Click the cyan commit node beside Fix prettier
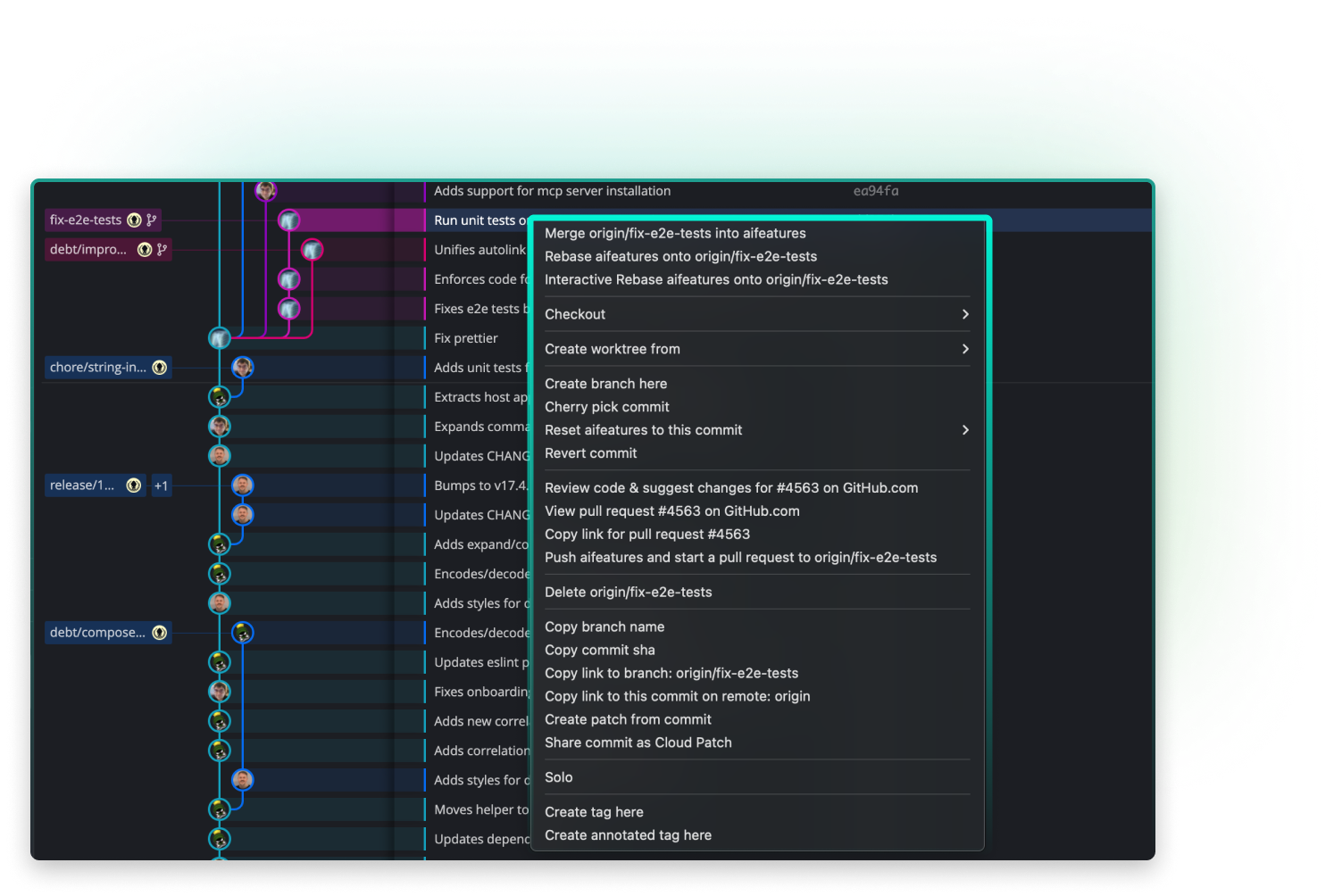Image resolution: width=1334 pixels, height=896 pixels. (x=220, y=337)
